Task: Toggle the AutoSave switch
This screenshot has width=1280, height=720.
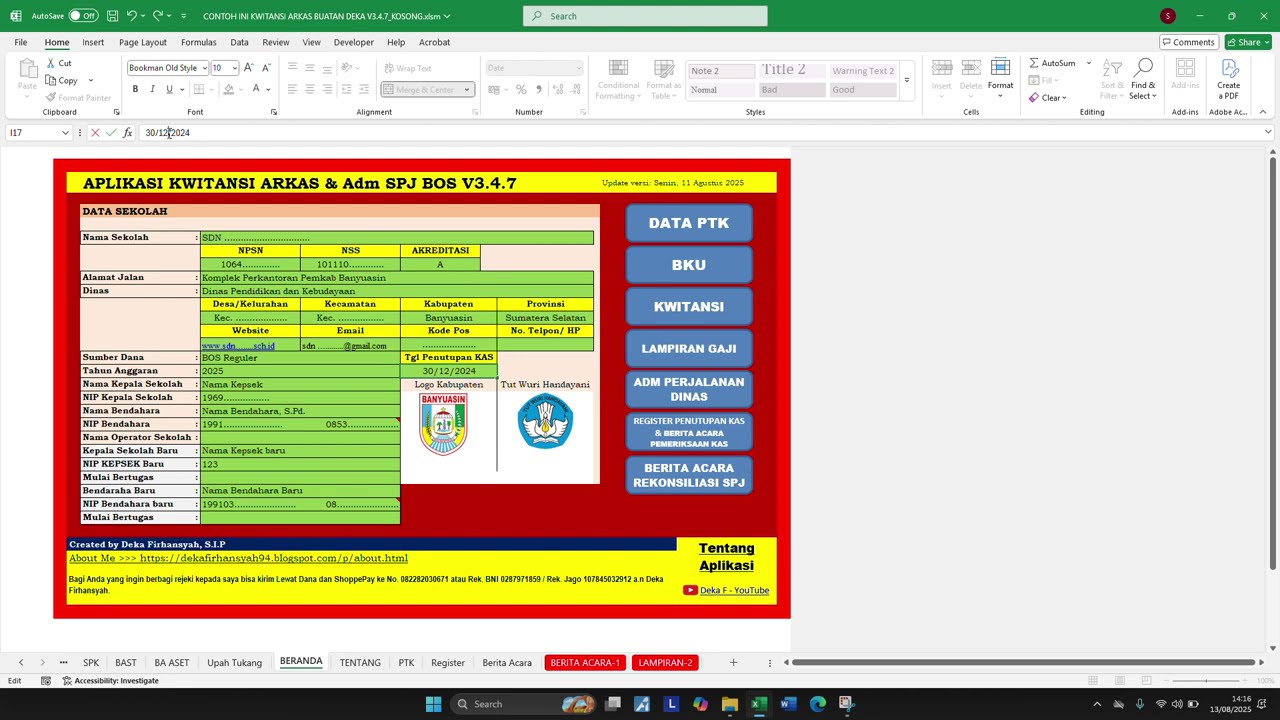Action: click(83, 16)
